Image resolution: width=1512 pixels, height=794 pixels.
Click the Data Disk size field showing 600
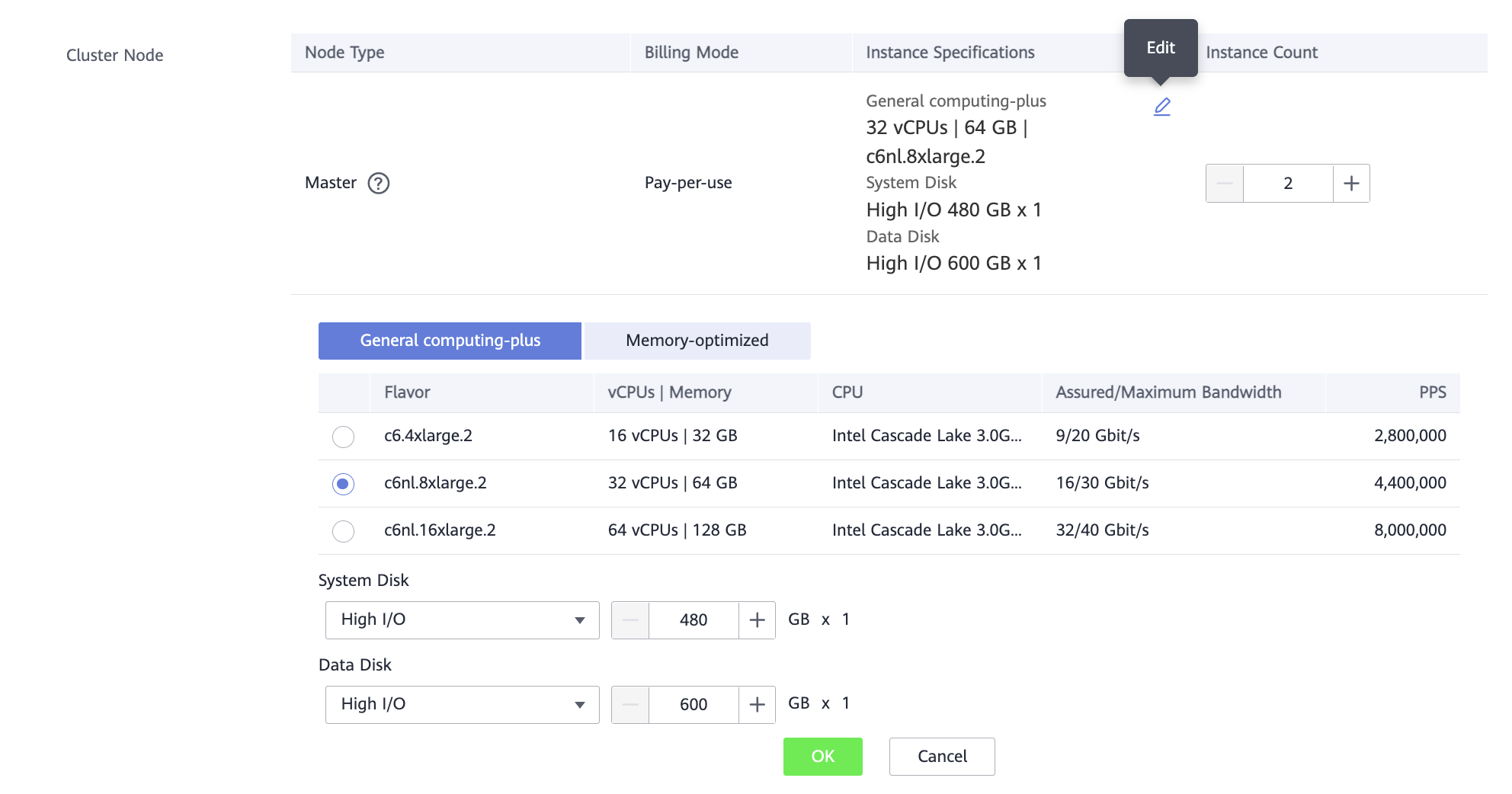coord(694,705)
